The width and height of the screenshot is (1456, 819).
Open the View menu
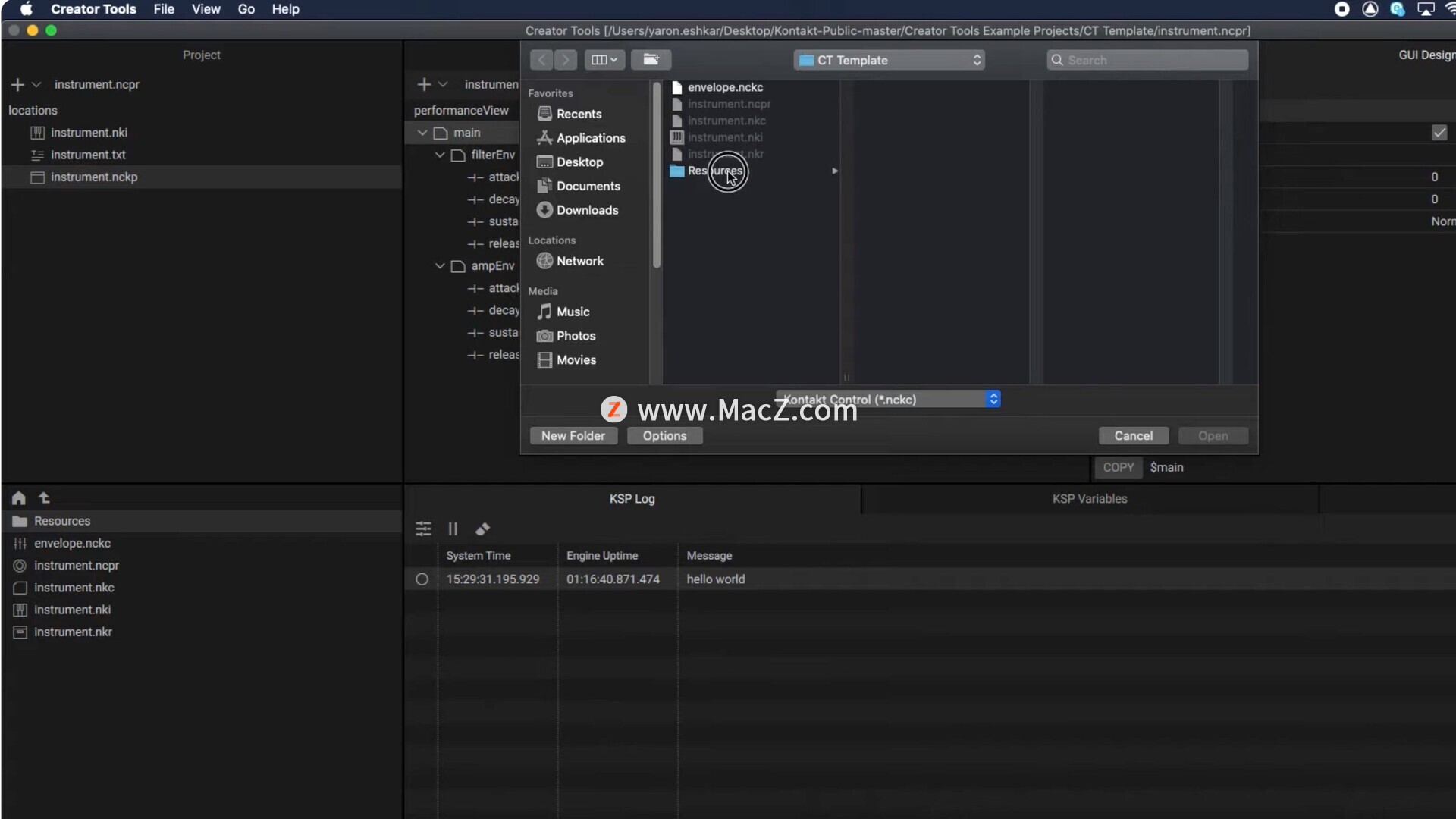click(206, 9)
